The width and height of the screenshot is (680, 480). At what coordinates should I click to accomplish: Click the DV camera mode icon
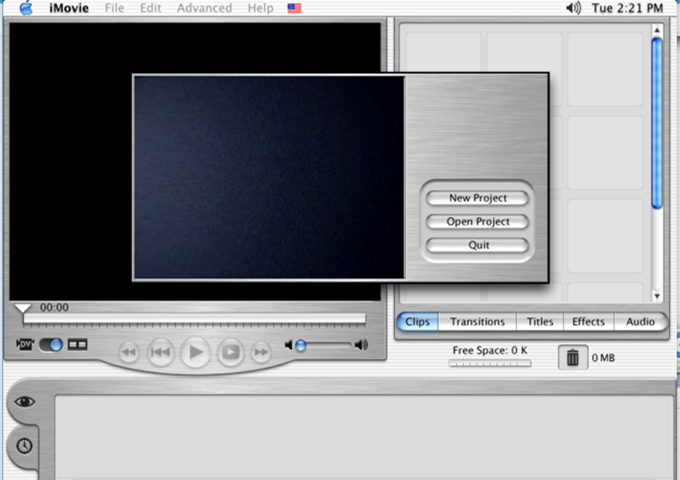pos(25,344)
